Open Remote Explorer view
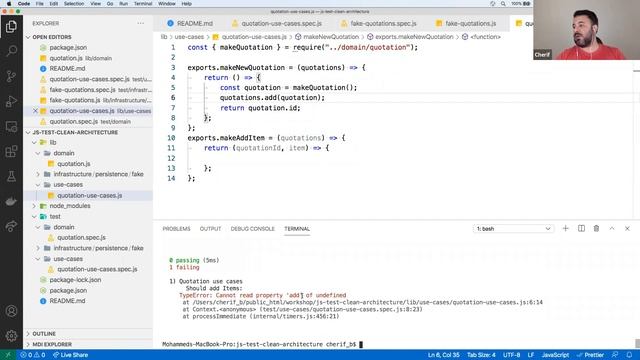 click(x=11, y=127)
